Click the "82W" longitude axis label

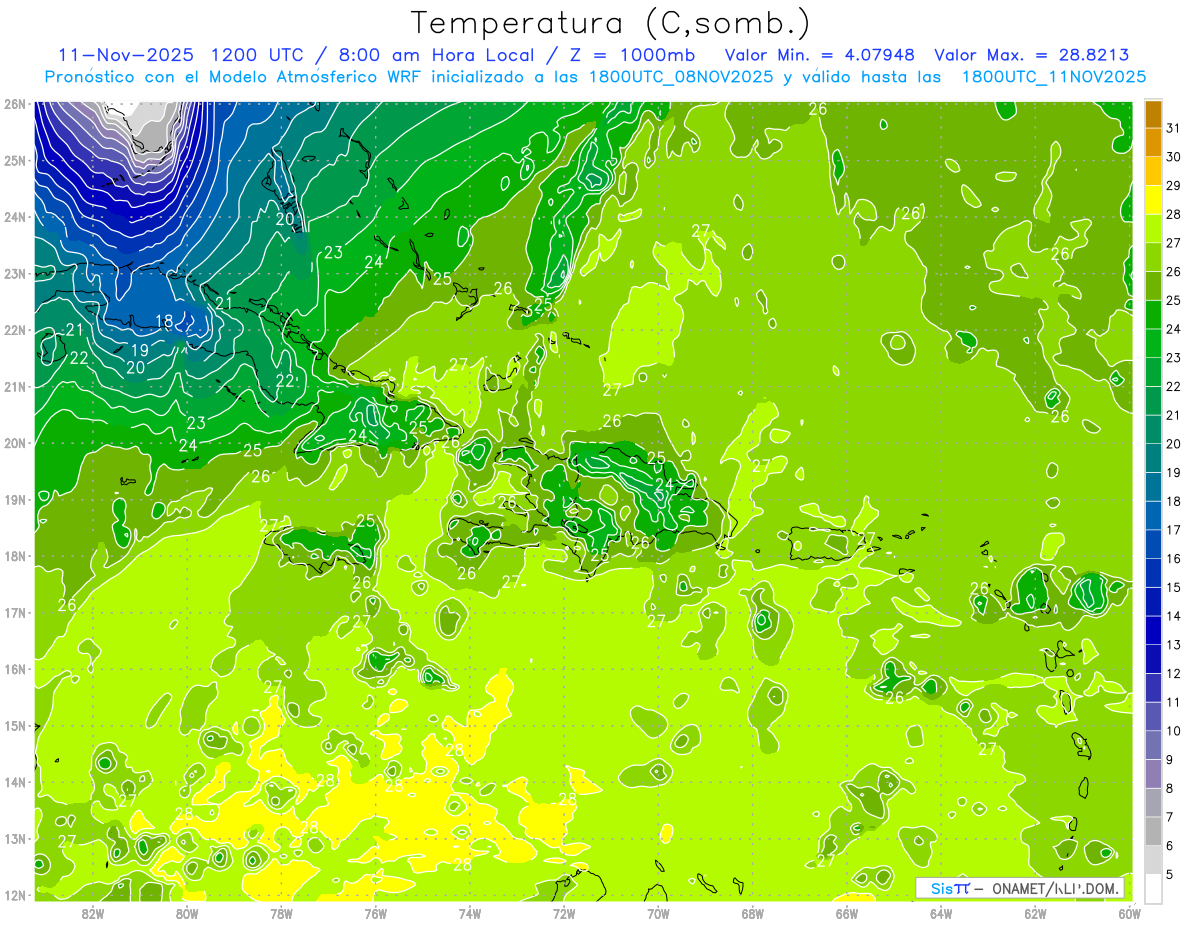(x=93, y=912)
